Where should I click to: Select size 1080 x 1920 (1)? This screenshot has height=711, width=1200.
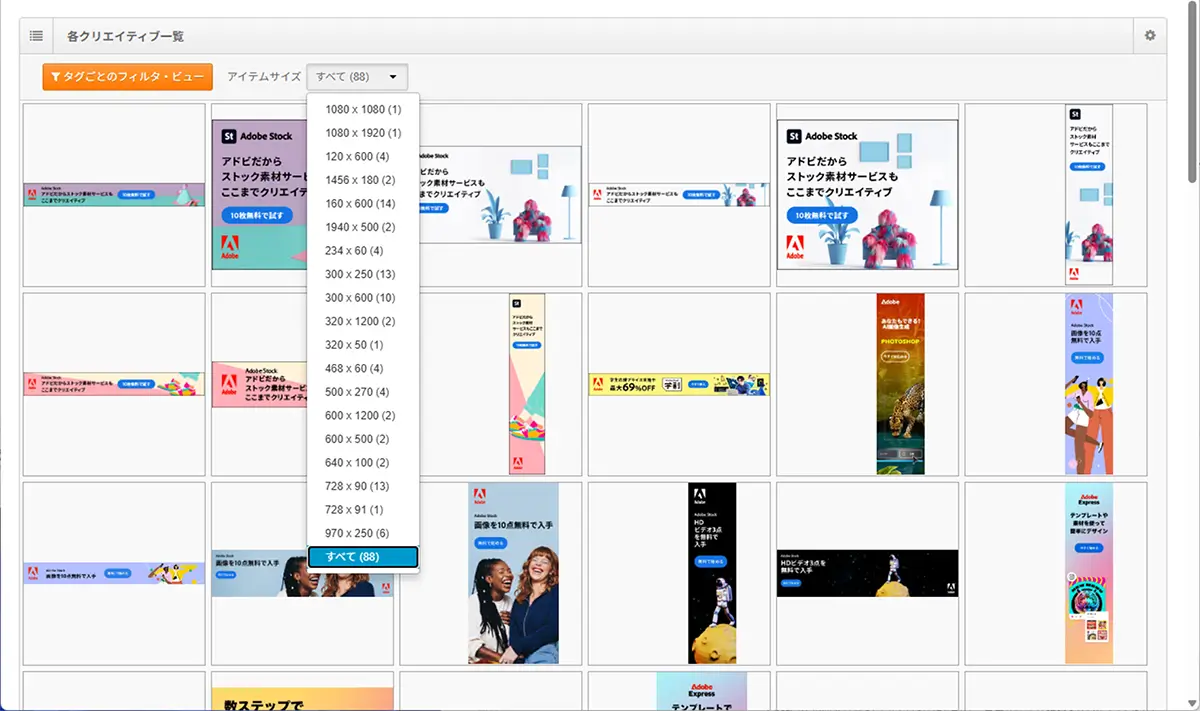click(x=363, y=133)
